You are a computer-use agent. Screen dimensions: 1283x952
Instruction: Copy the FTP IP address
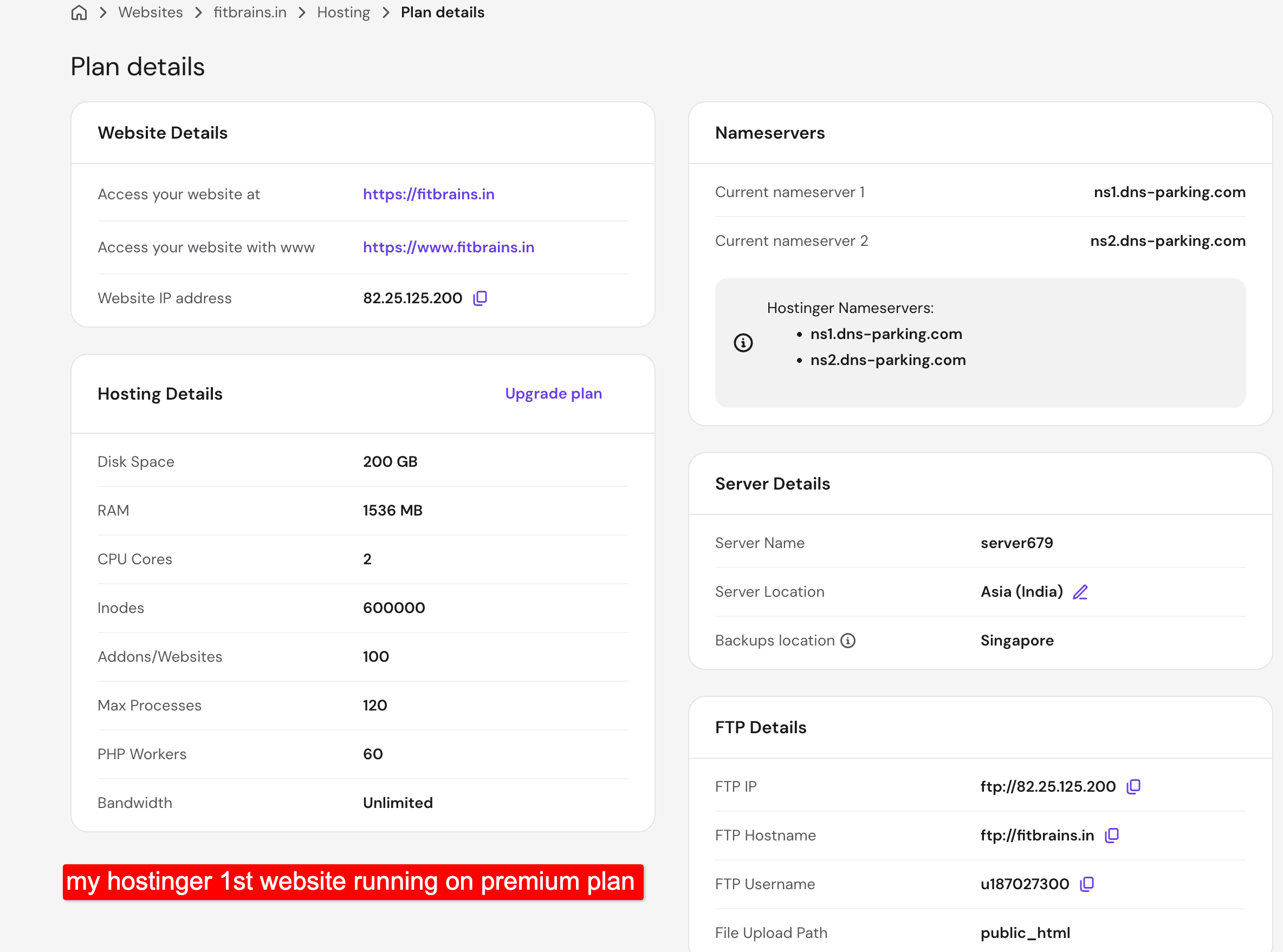coord(1133,787)
